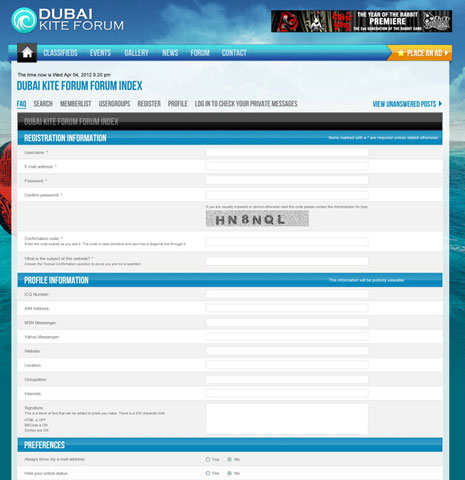Viewport: 465px width, 480px height.
Task: View unanswered posts
Action: 407,104
